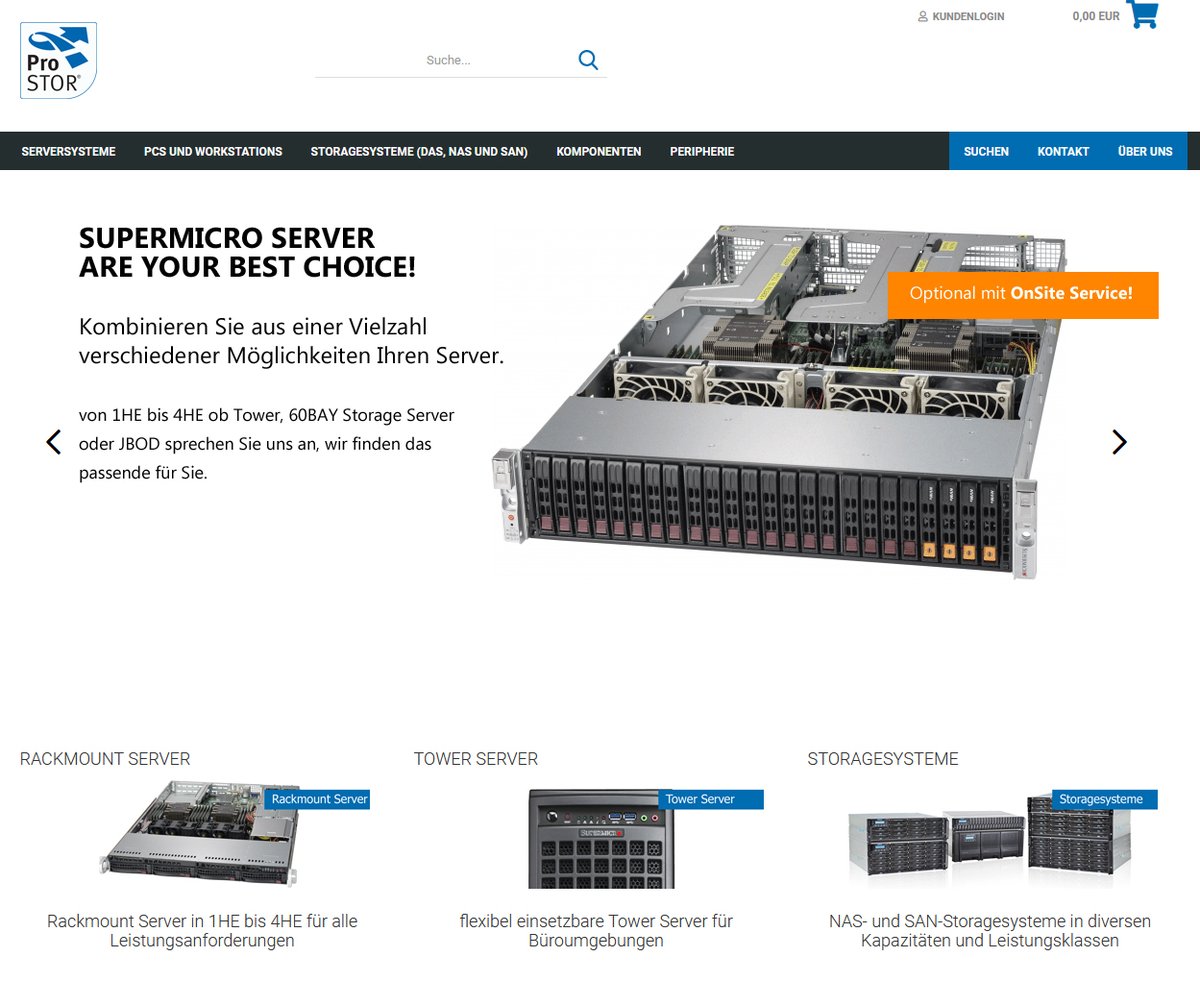The height and width of the screenshot is (1006, 1200).
Task: Open the SERVERSYSTEME menu
Action: pyautogui.click(x=69, y=151)
